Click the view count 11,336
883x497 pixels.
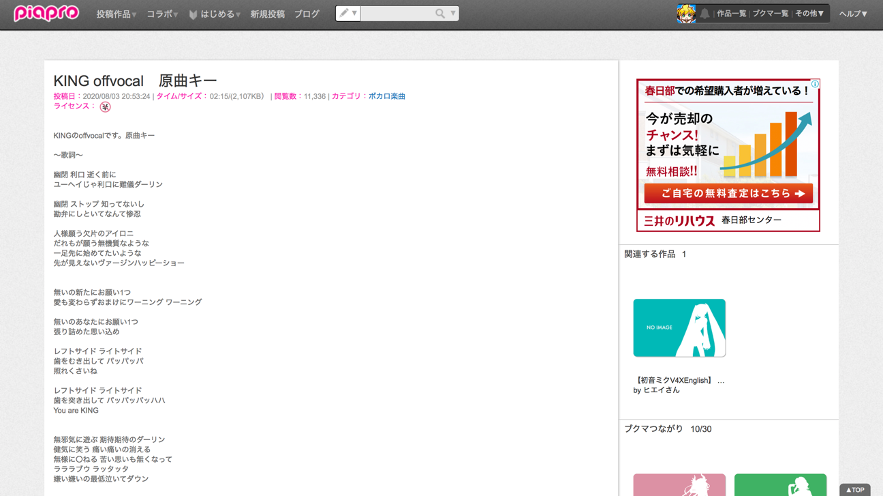click(x=315, y=96)
